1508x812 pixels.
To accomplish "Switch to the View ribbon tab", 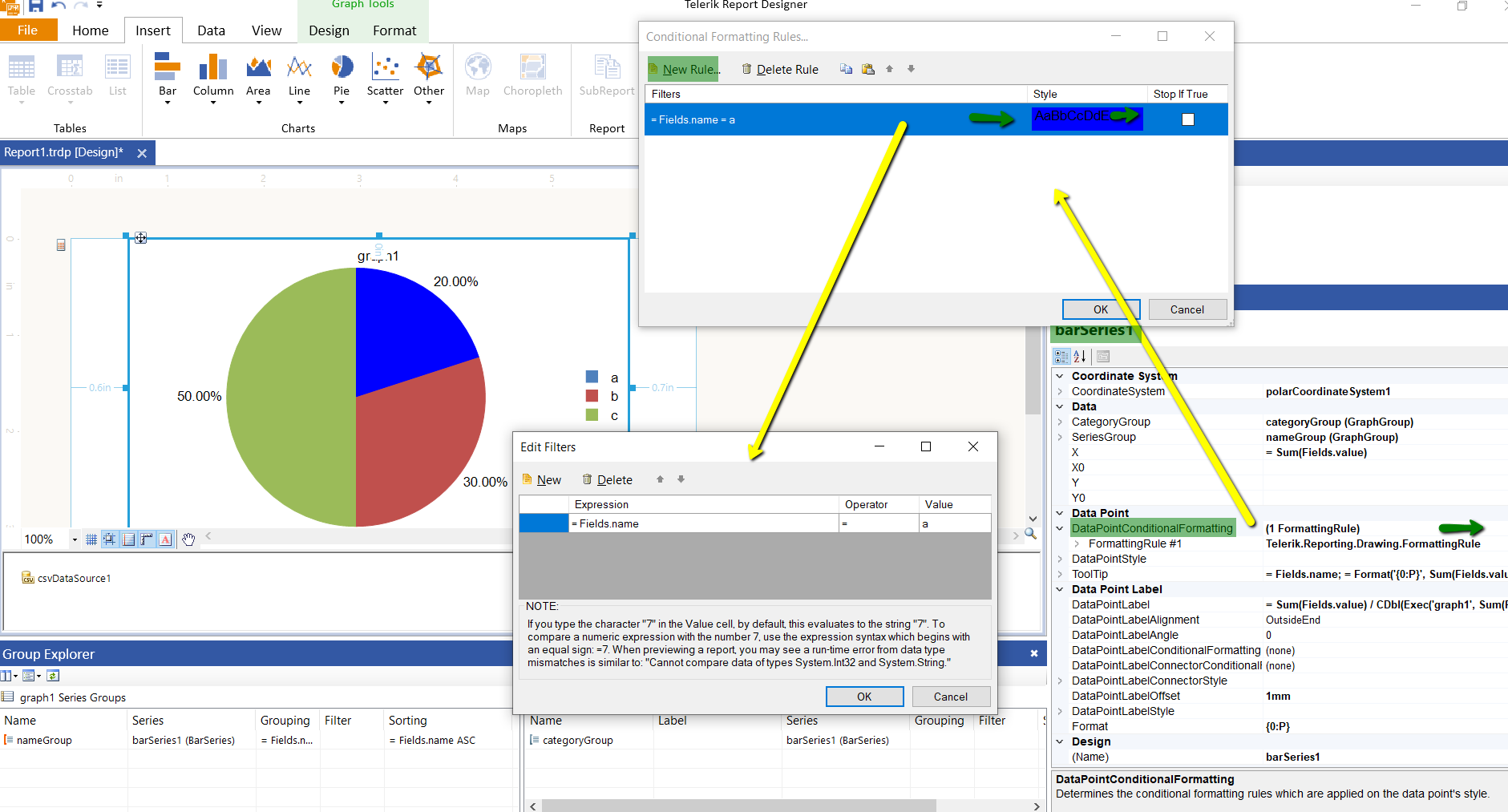I will pyautogui.click(x=267, y=30).
